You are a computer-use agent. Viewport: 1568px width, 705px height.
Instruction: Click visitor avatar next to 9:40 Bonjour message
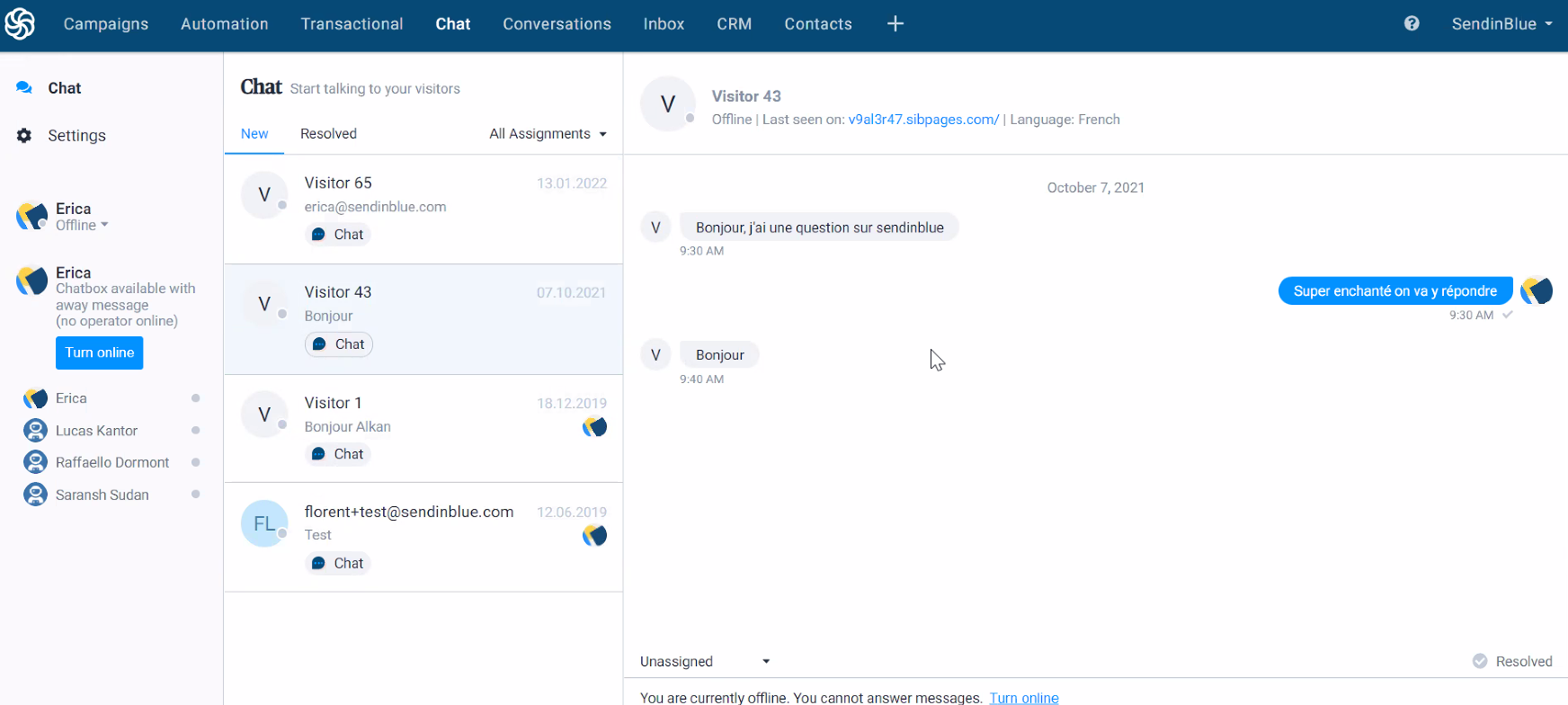(x=655, y=355)
